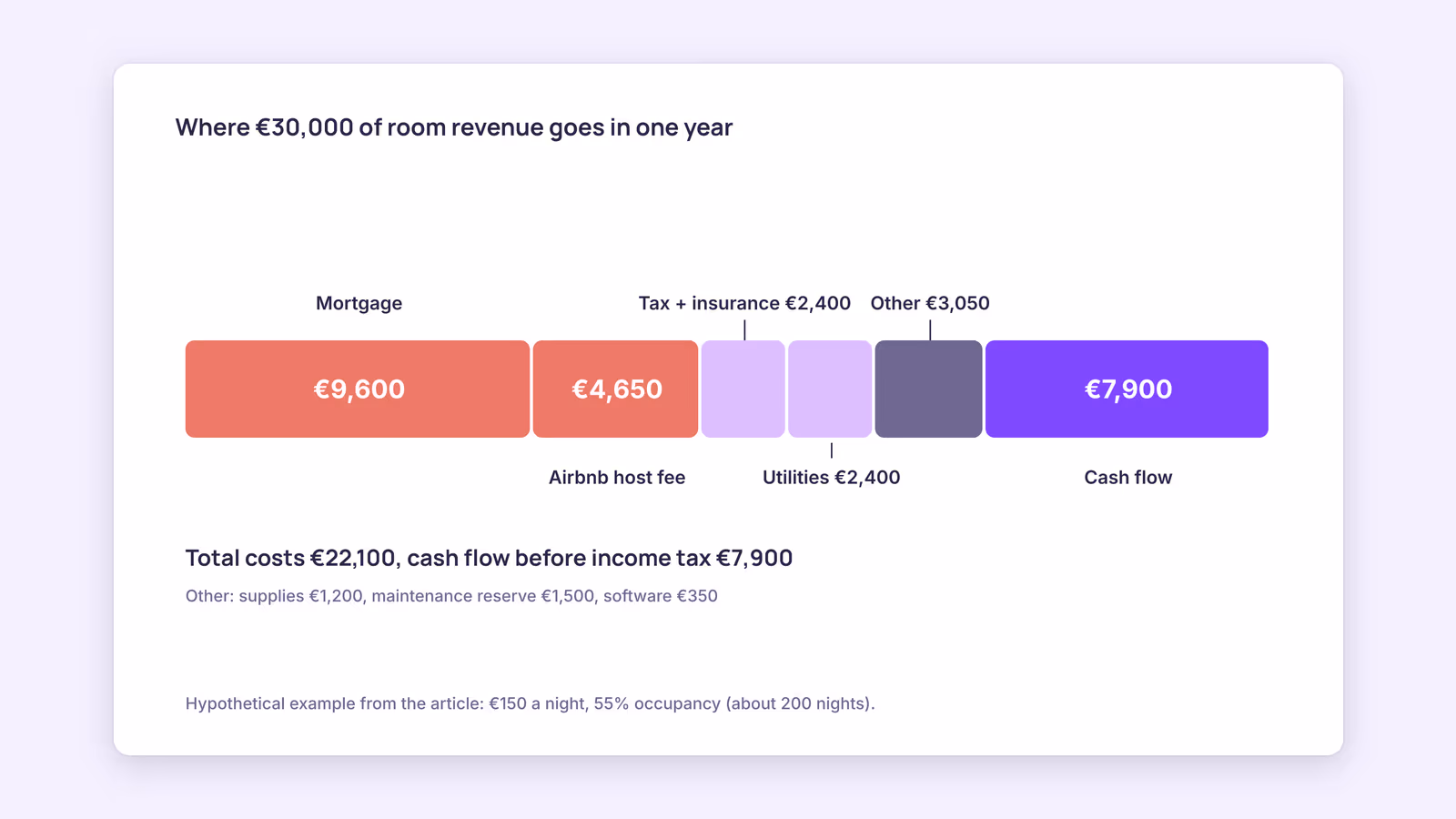Click the 'Tax + insurance €2,400' label

[x=744, y=303]
